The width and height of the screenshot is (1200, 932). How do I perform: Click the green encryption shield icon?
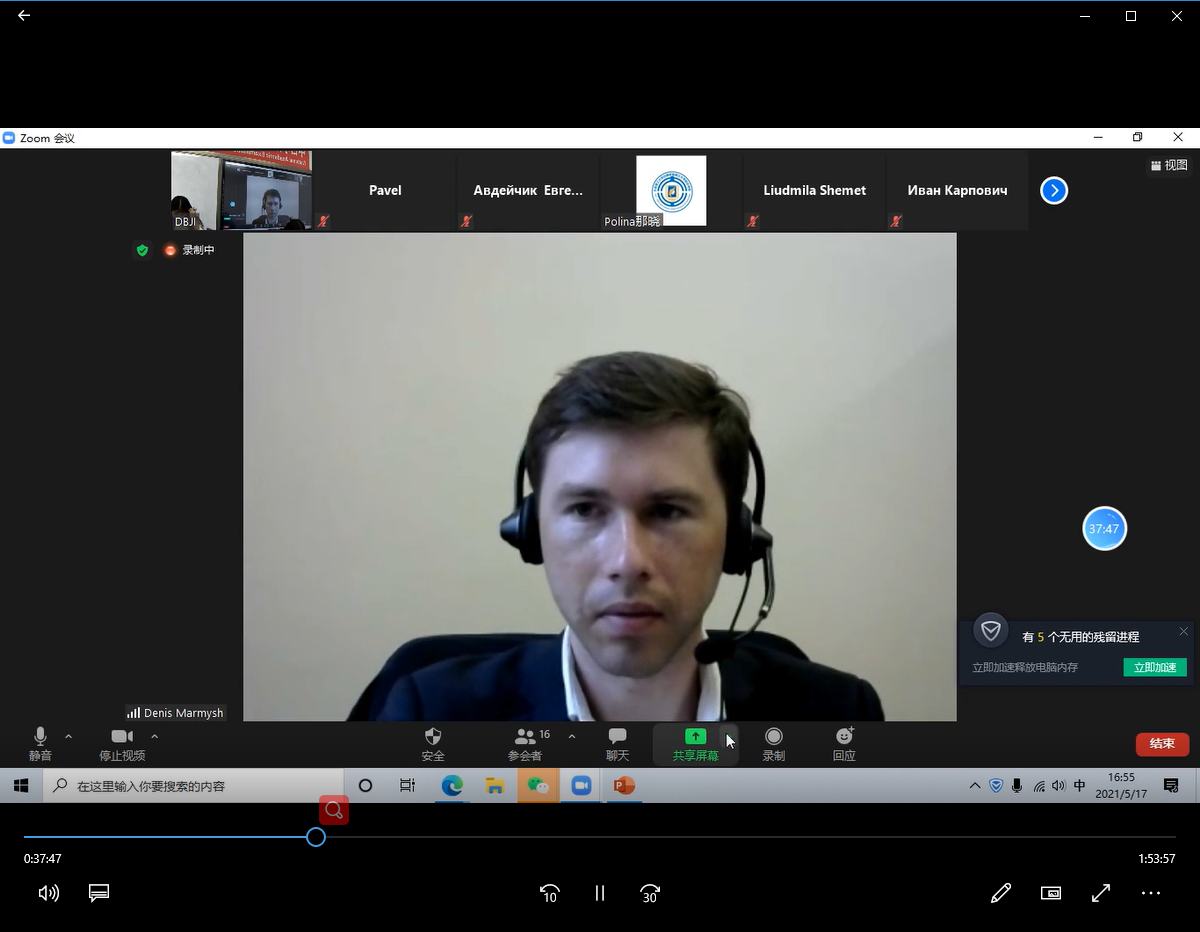[x=142, y=250]
